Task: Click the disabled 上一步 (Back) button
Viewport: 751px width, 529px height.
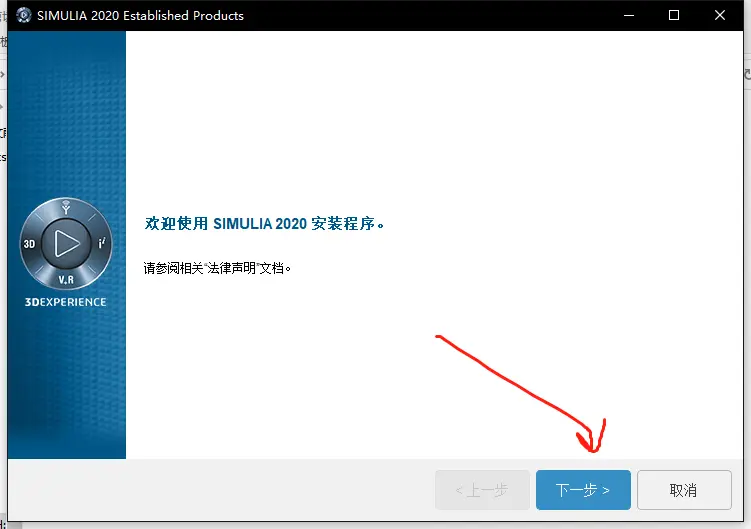Action: tap(482, 490)
